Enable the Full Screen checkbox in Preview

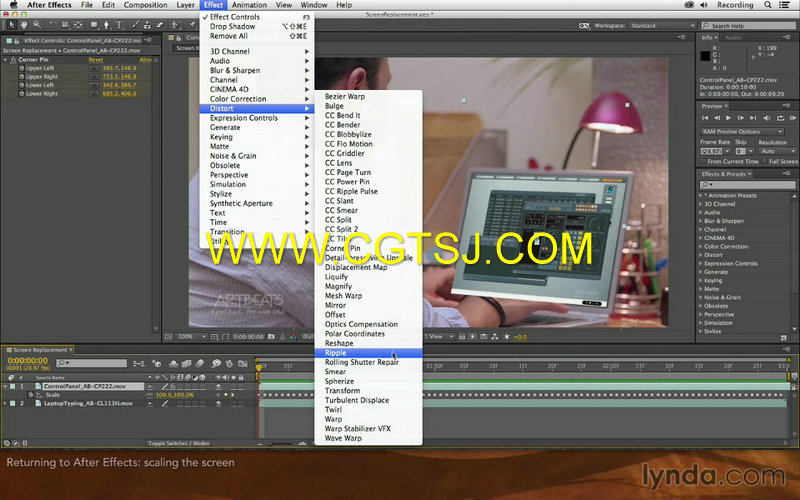[765, 162]
